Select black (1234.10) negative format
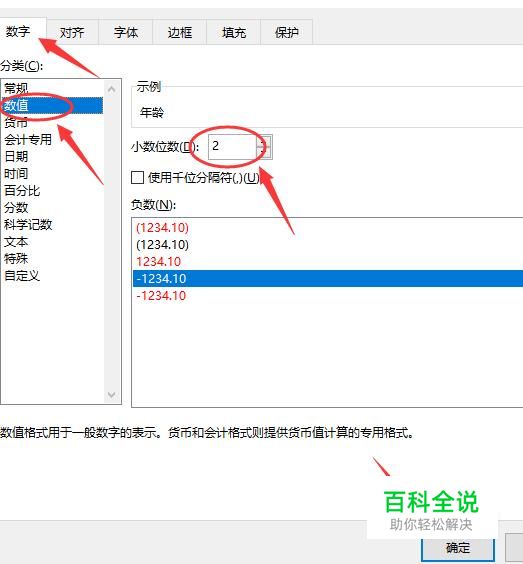The height and width of the screenshot is (564, 523). (x=328, y=245)
